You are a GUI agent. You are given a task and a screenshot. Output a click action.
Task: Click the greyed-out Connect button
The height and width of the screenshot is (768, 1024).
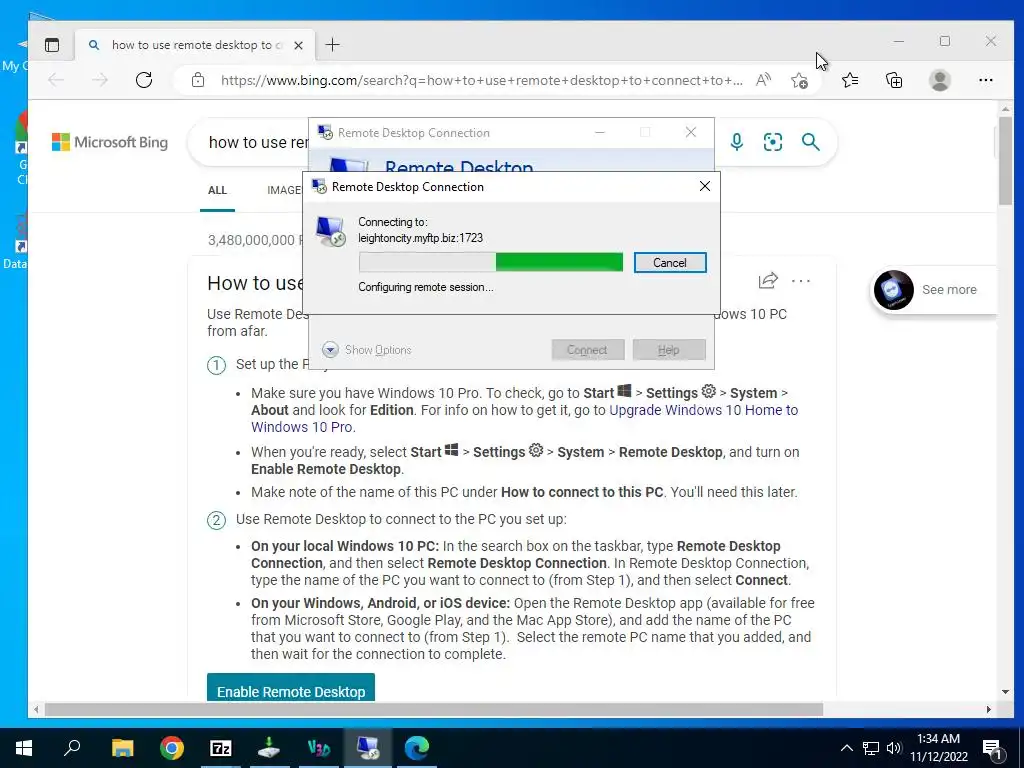click(x=587, y=349)
